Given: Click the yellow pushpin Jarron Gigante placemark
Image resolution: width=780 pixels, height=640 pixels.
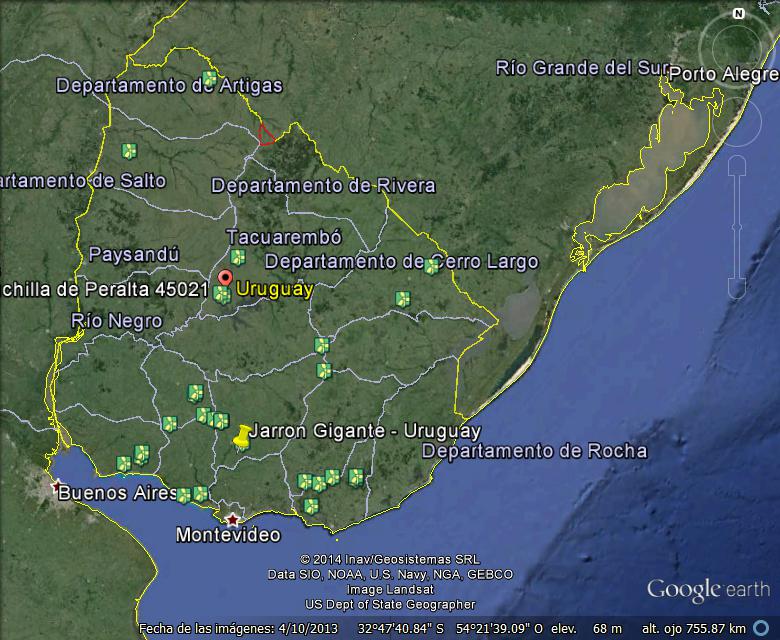Looking at the screenshot, I should pos(242,437).
